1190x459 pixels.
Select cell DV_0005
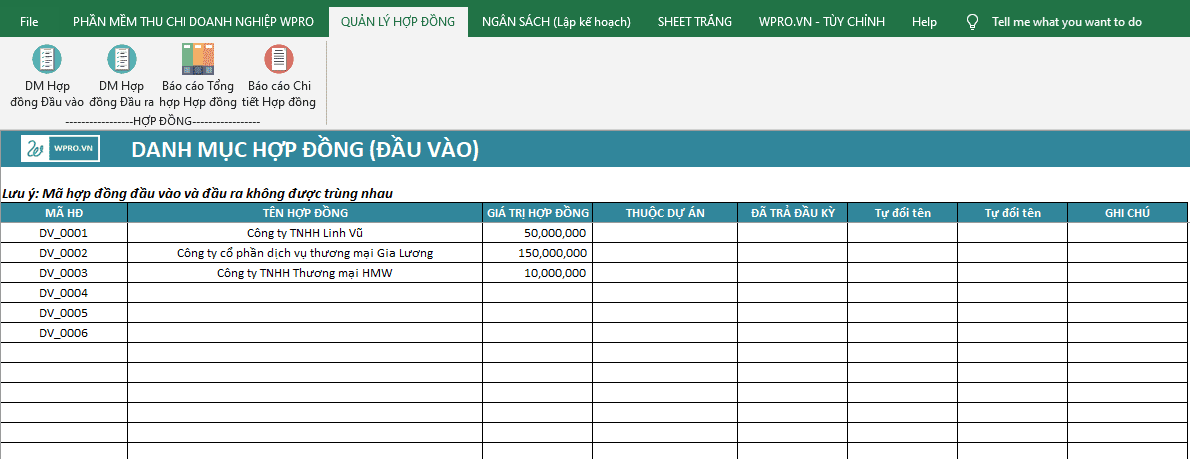(x=64, y=313)
